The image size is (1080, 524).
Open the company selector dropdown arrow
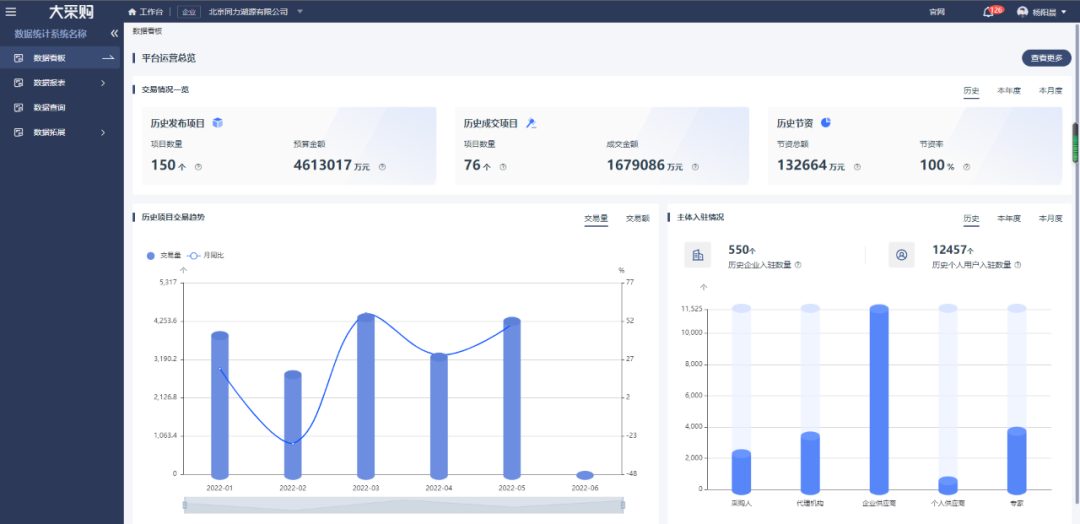300,12
